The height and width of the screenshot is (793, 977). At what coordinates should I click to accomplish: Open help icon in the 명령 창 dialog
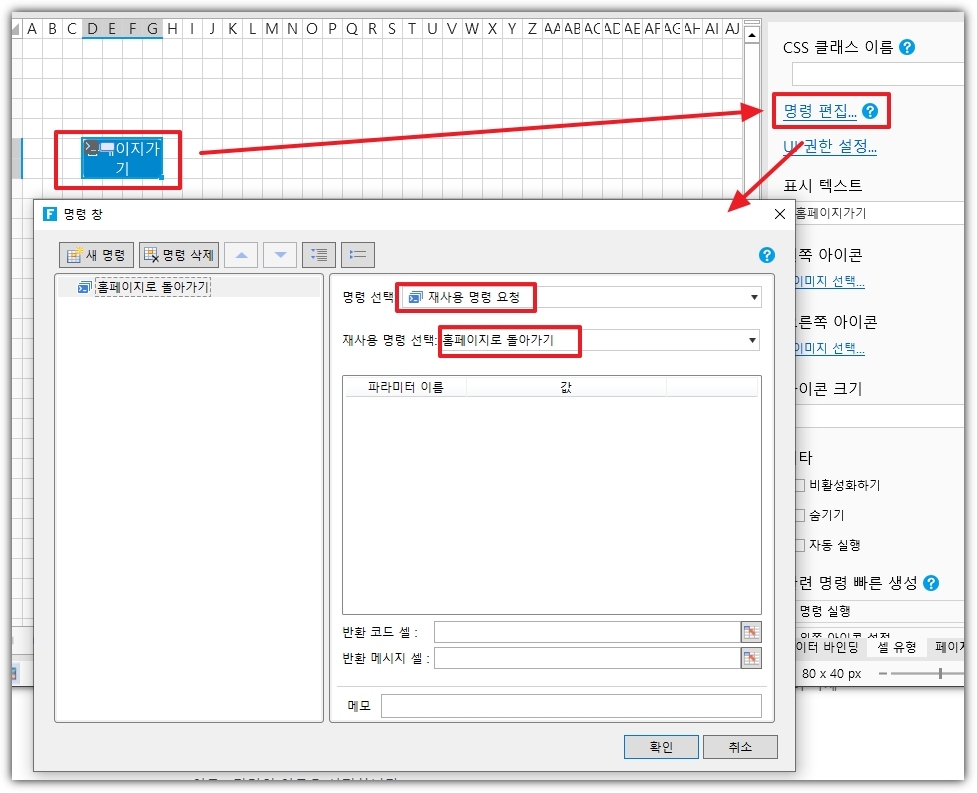pos(767,255)
